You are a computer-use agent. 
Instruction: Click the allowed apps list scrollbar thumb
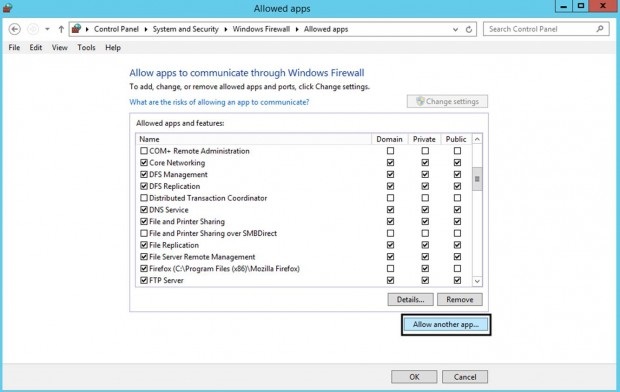[477, 179]
